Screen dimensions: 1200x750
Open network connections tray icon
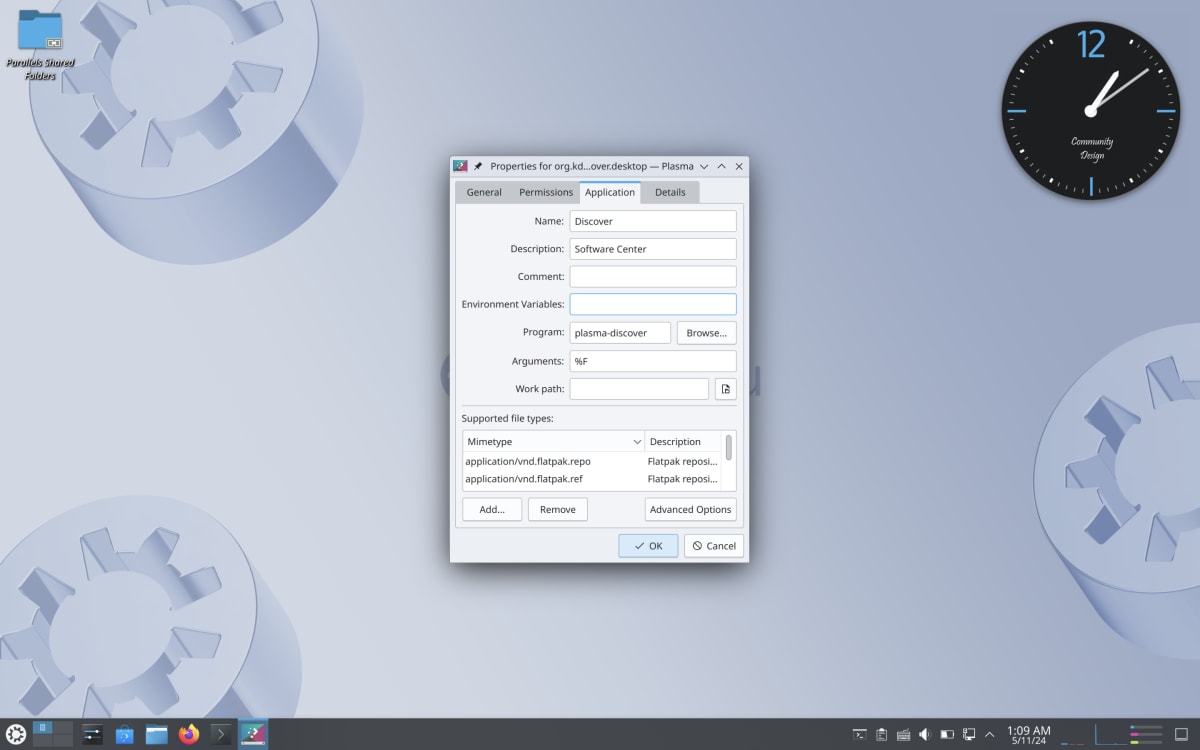pos(968,735)
